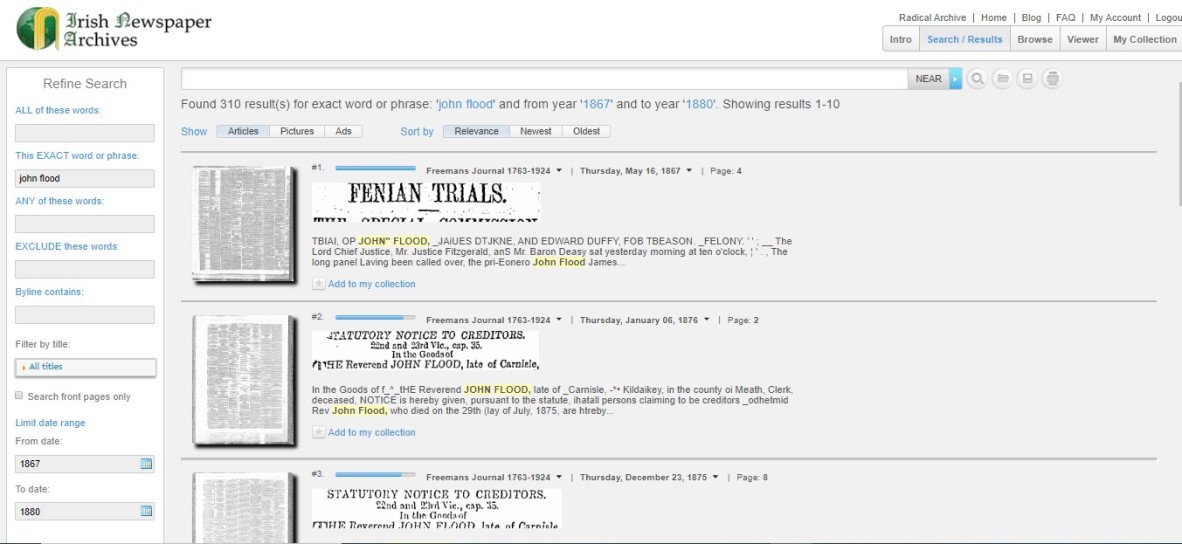This screenshot has height=544, width=1182.
Task: Open 'All titles' filter dropdown
Action: [86, 367]
